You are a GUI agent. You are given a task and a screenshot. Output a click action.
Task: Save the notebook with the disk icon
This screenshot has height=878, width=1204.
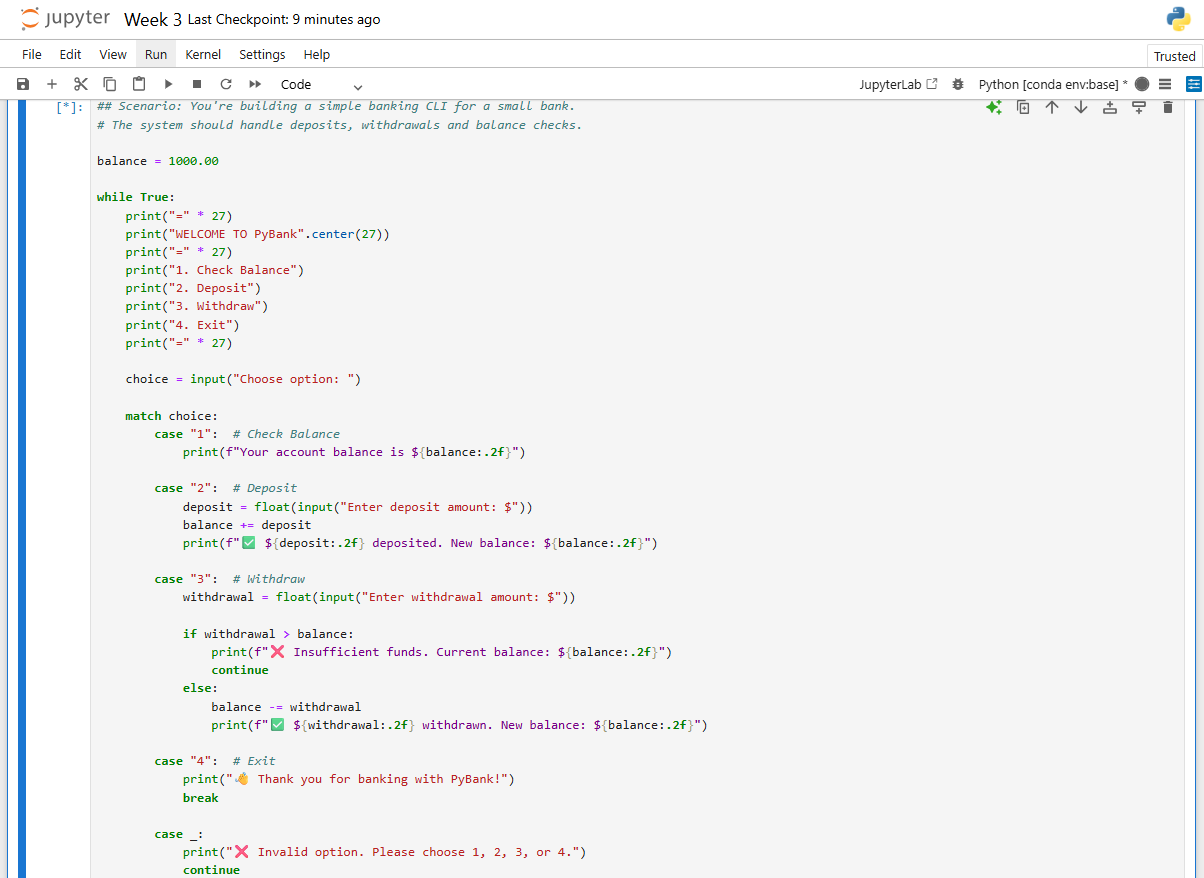click(23, 85)
